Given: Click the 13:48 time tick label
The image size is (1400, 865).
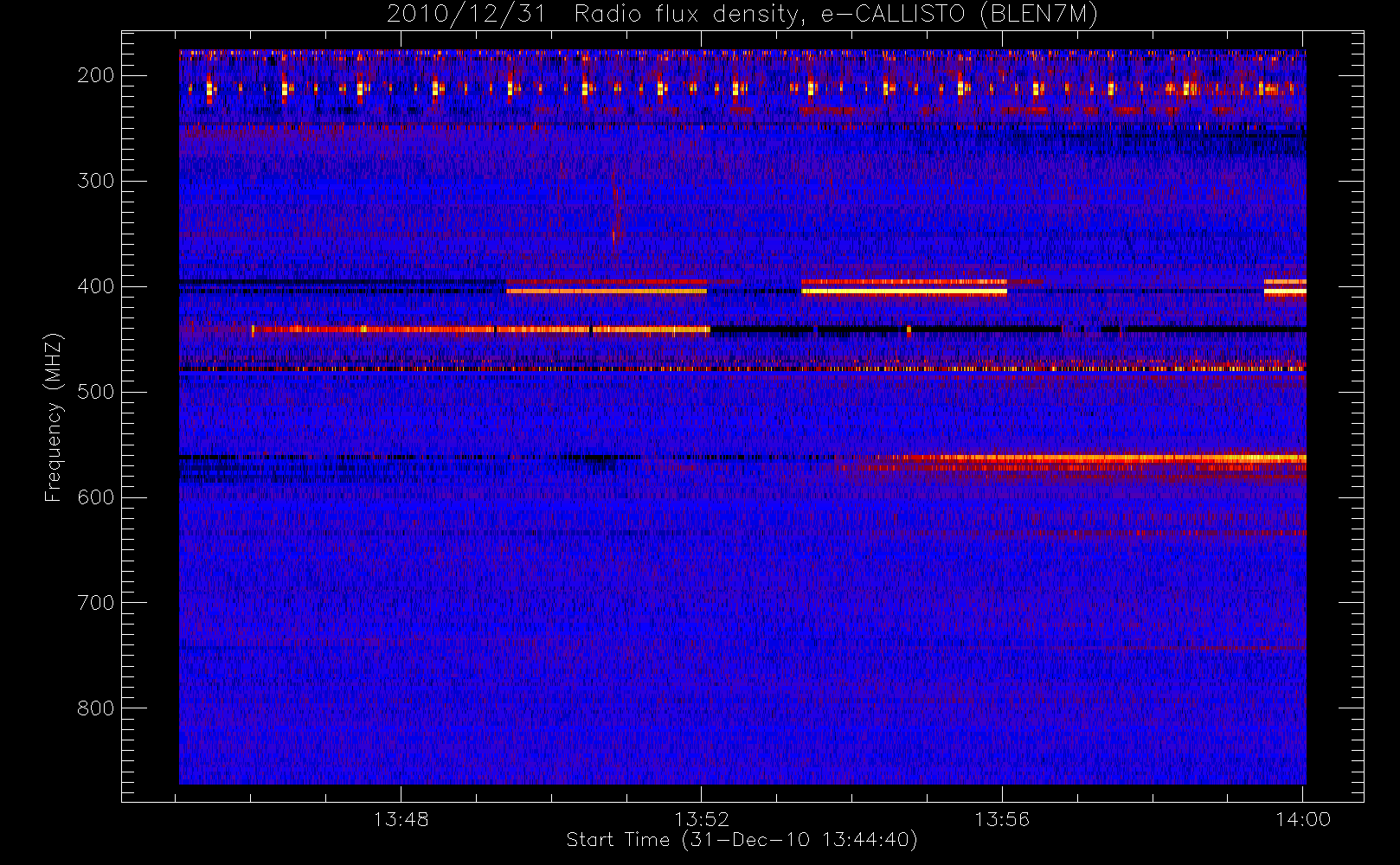Looking at the screenshot, I should [401, 819].
